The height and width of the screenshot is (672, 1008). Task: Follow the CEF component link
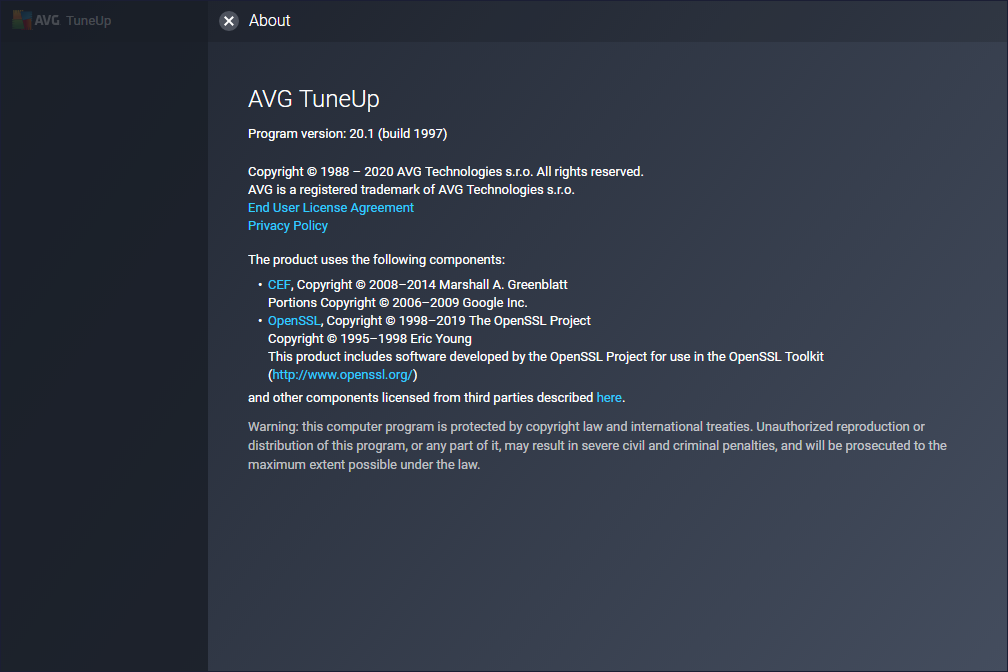(279, 284)
